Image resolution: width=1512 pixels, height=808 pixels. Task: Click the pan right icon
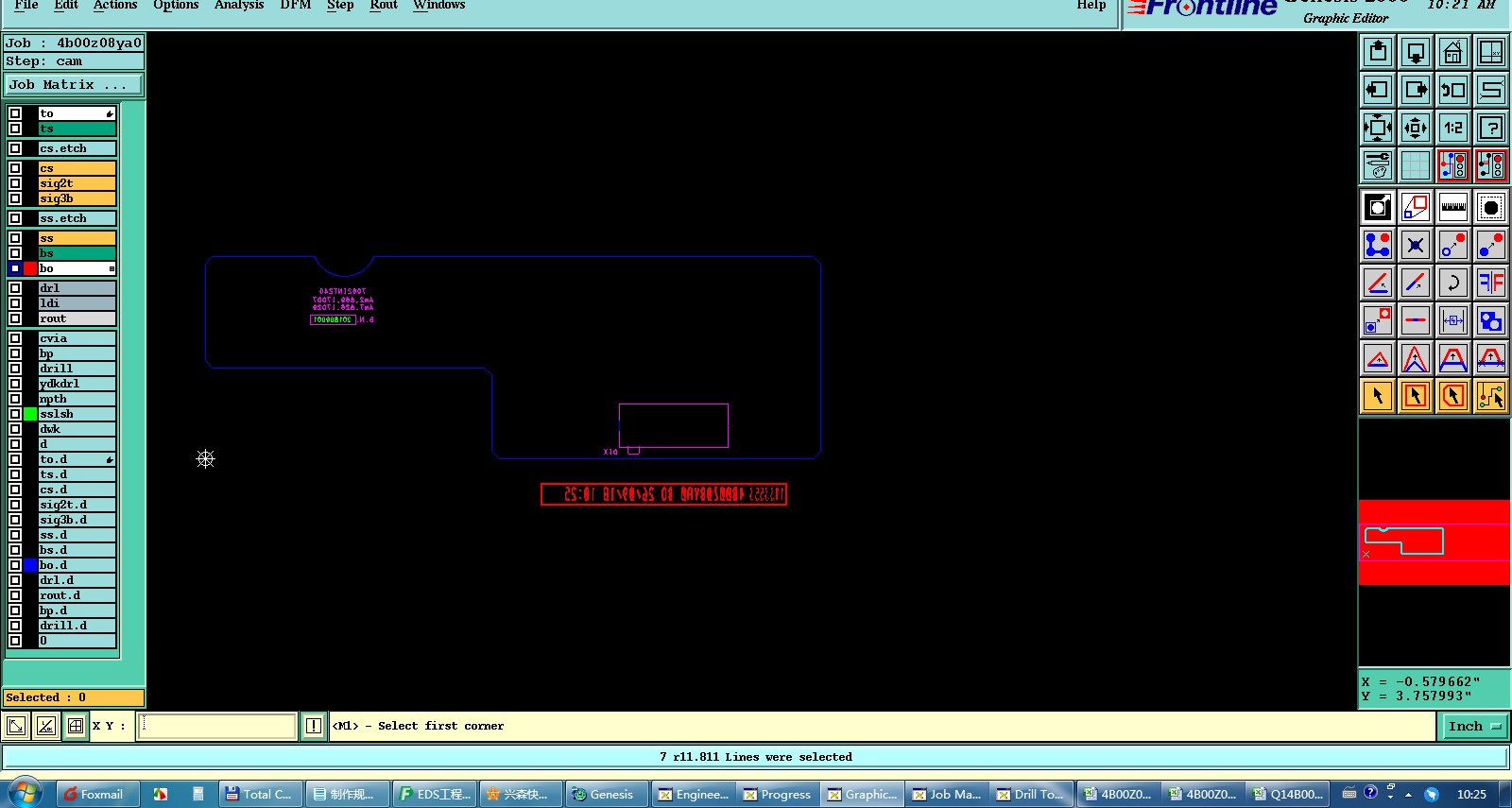tap(1416, 90)
